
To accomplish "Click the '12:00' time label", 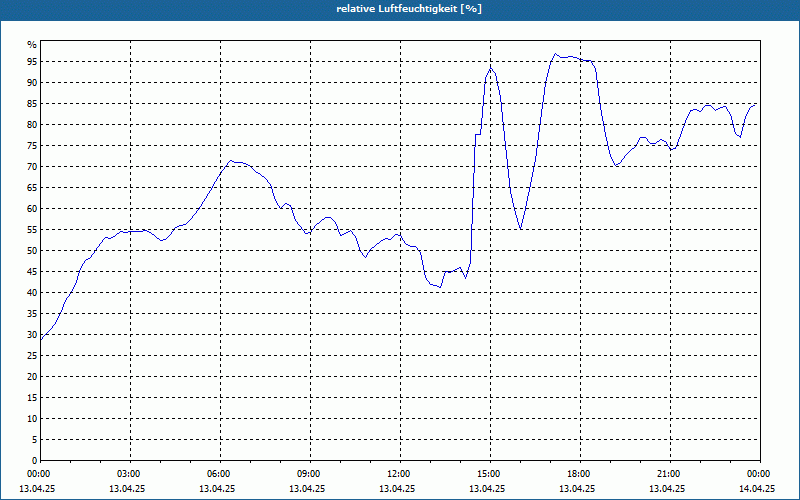I will 399,474.
